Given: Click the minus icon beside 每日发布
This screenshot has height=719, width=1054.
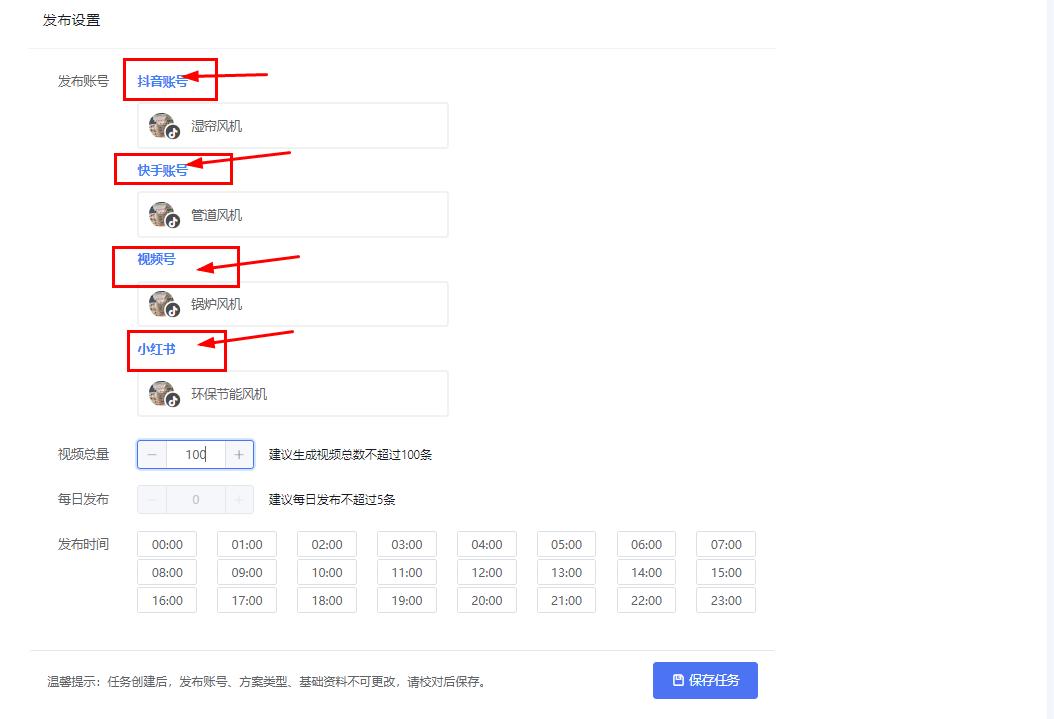Looking at the screenshot, I should pyautogui.click(x=152, y=499).
